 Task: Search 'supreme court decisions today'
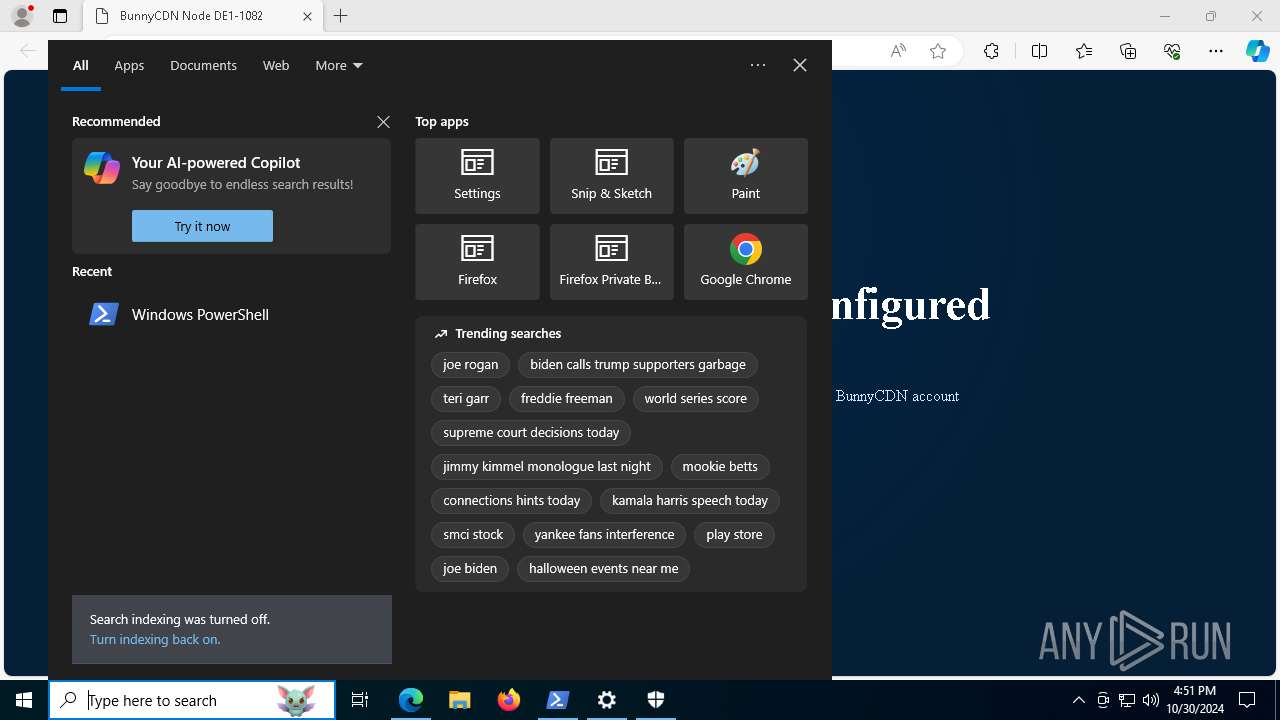click(x=531, y=433)
